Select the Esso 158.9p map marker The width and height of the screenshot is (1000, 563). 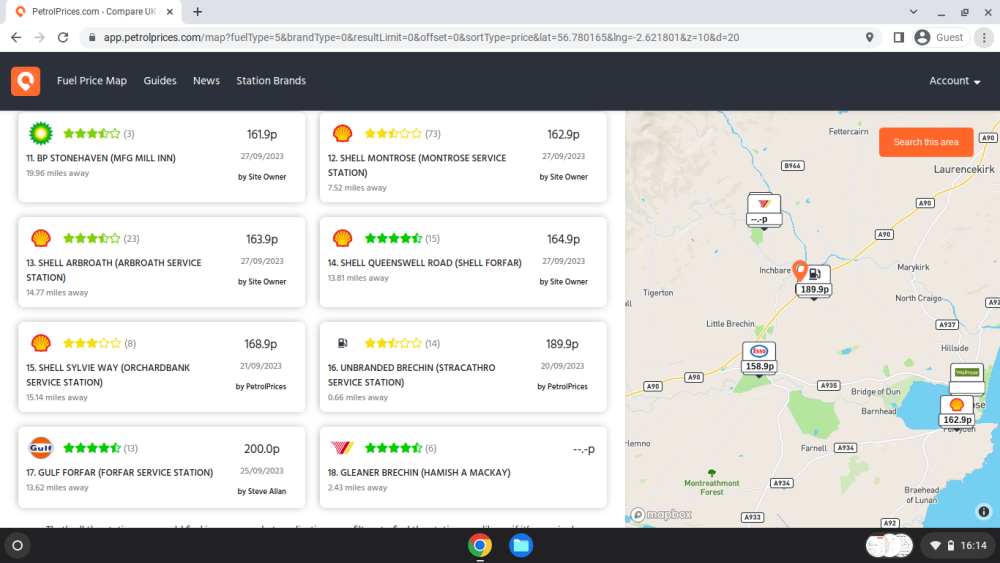759,358
